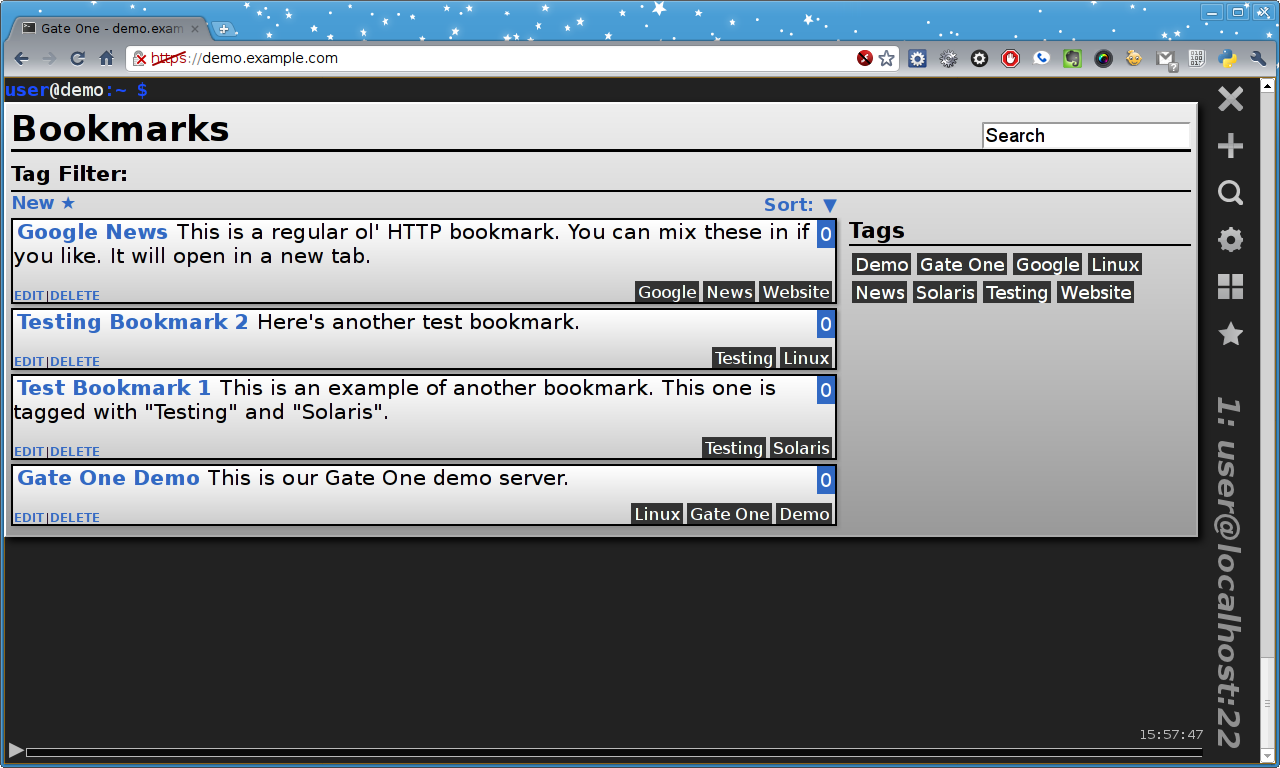Click Linux tag on Testing Bookmark 2
The height and width of the screenshot is (768, 1280).
806,358
